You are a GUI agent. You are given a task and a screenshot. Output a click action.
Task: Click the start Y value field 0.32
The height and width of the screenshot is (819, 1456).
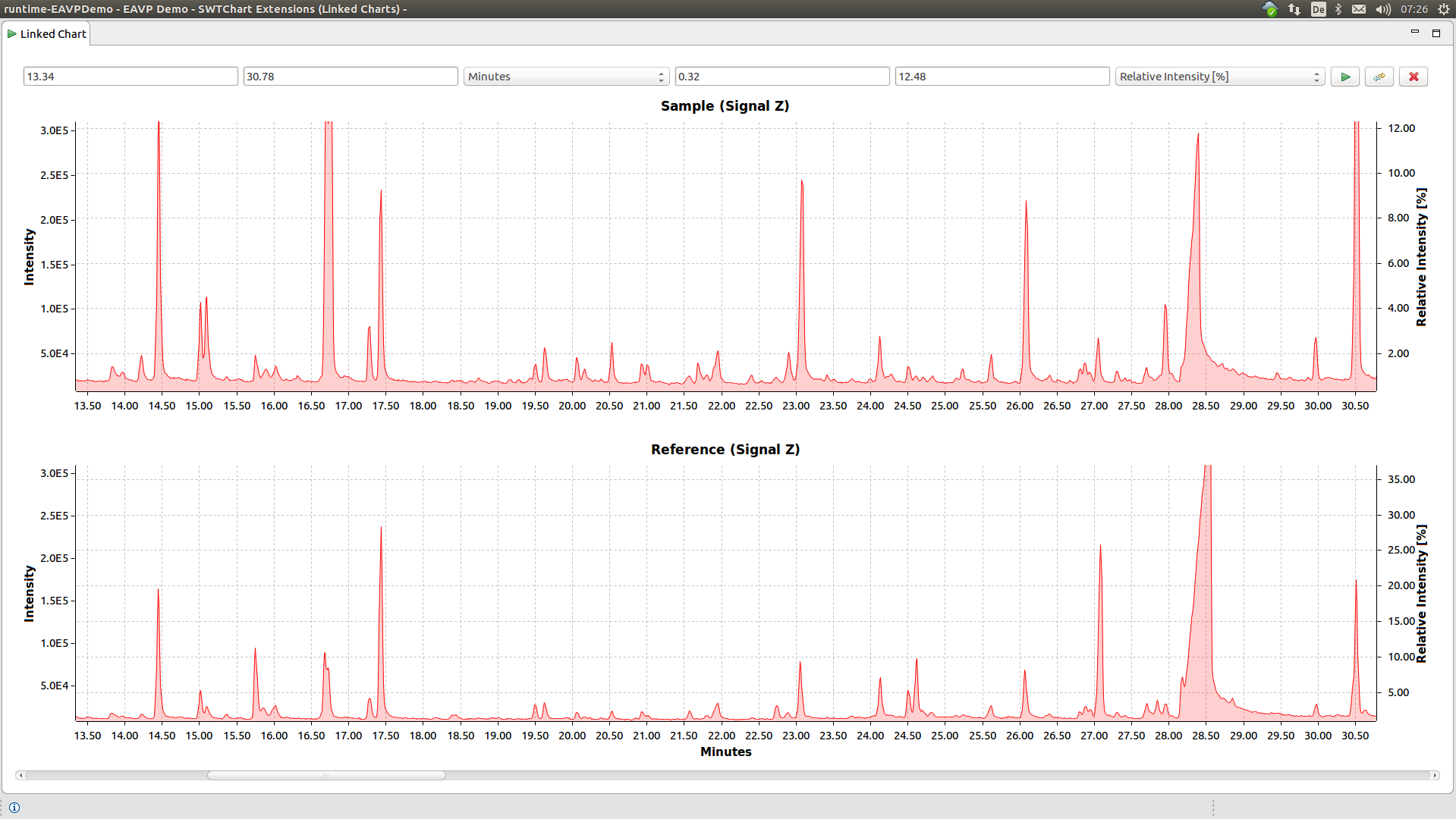pos(782,77)
